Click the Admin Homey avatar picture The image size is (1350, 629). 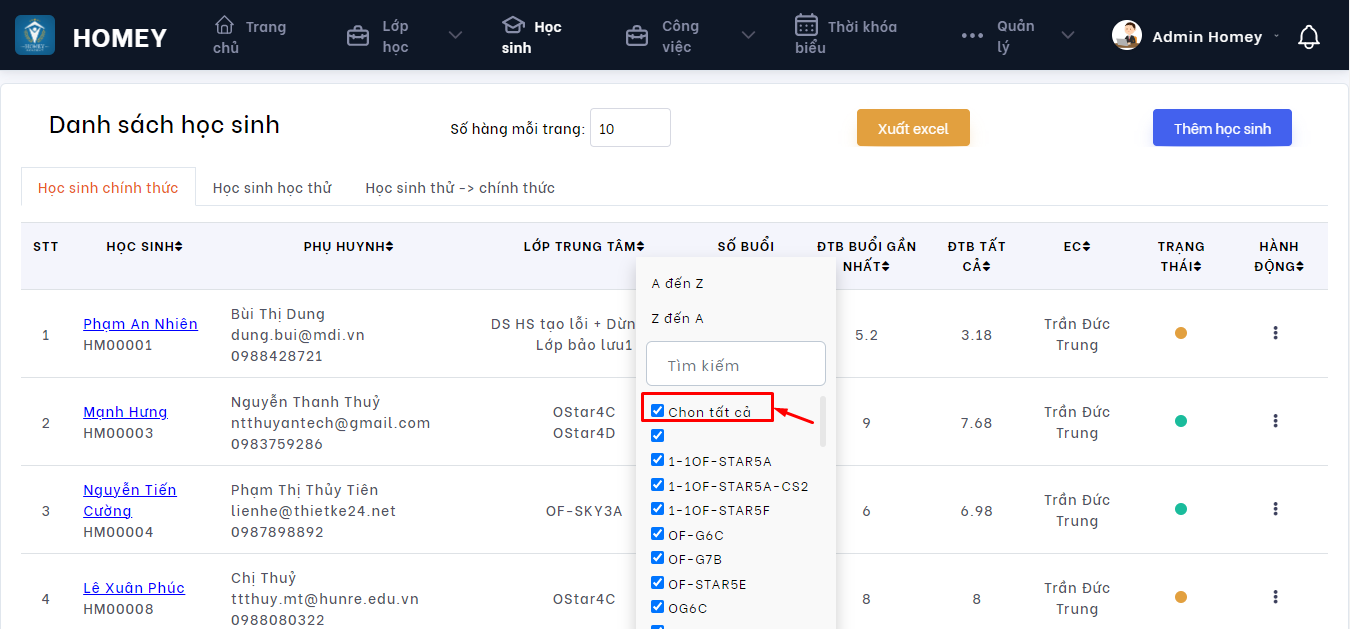(1127, 36)
